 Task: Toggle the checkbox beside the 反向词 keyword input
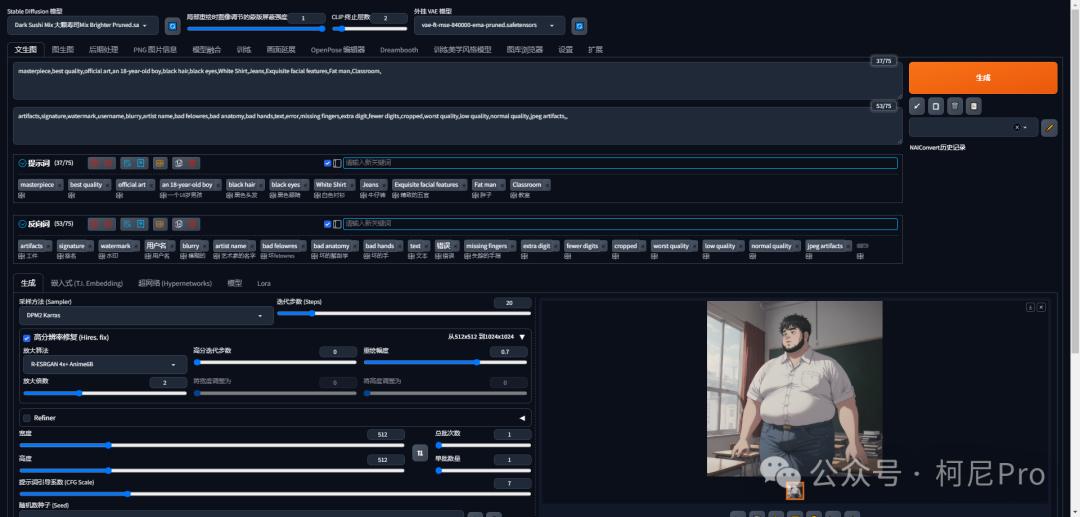[328, 224]
